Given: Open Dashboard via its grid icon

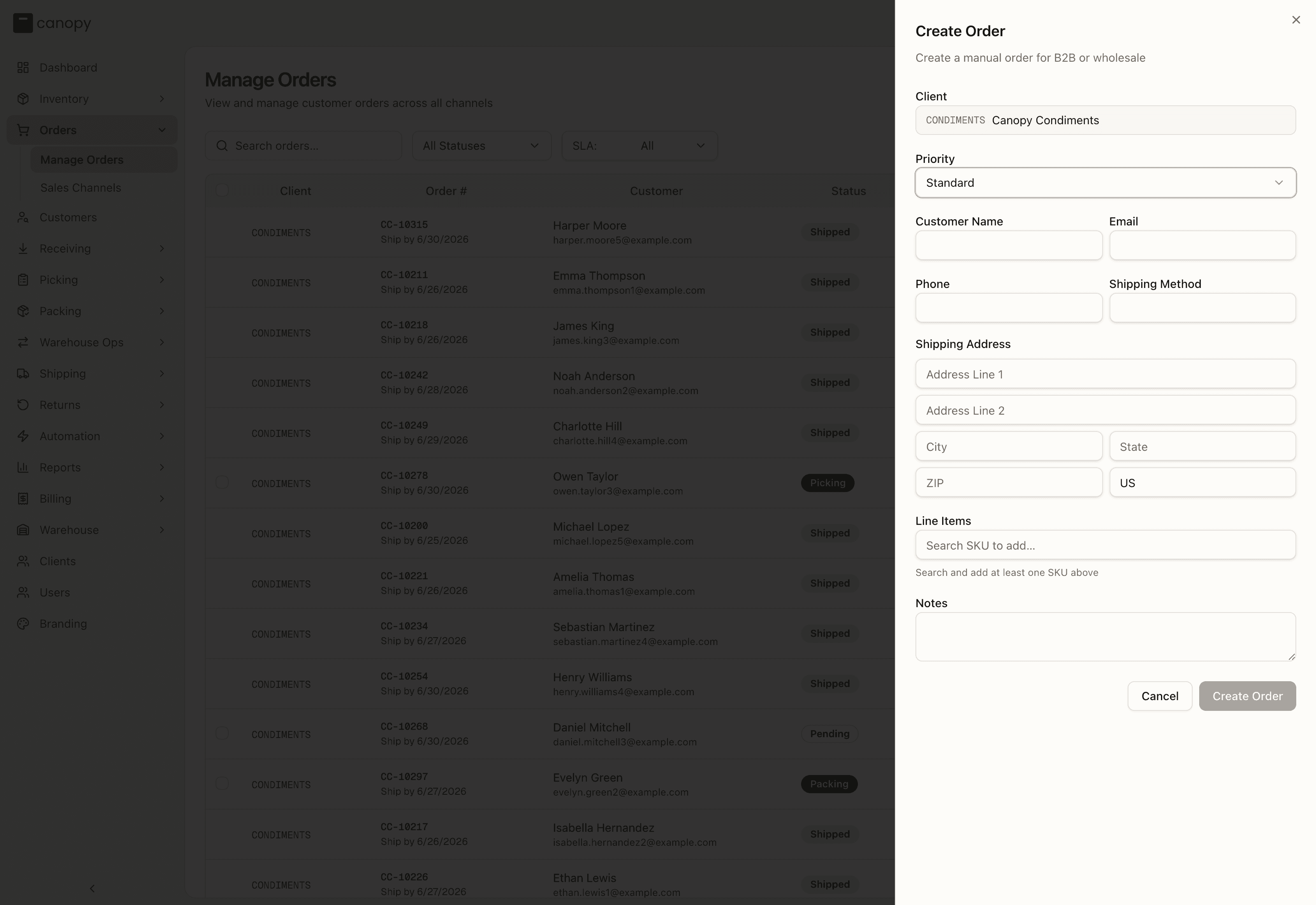Looking at the screenshot, I should coord(23,67).
